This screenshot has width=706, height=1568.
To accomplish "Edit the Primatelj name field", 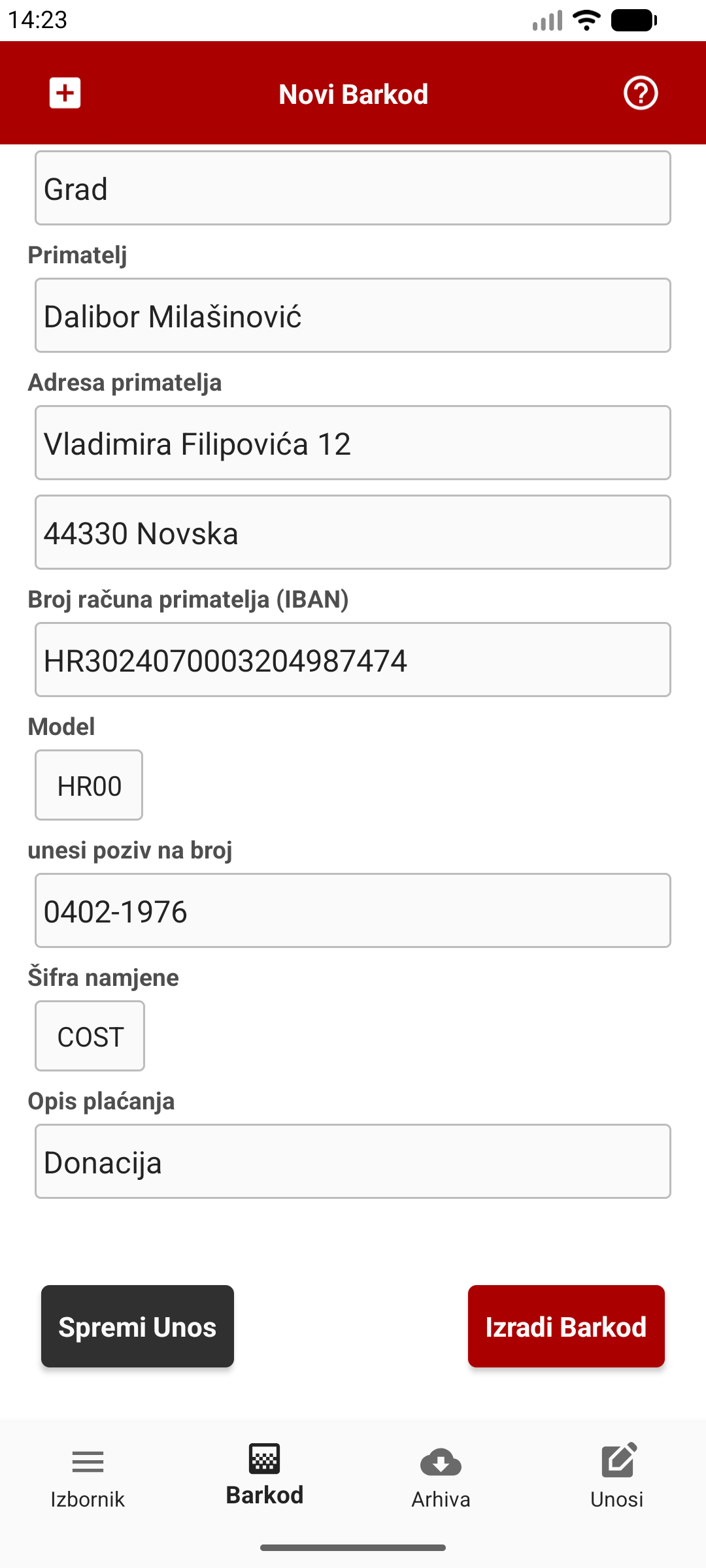I will [353, 316].
